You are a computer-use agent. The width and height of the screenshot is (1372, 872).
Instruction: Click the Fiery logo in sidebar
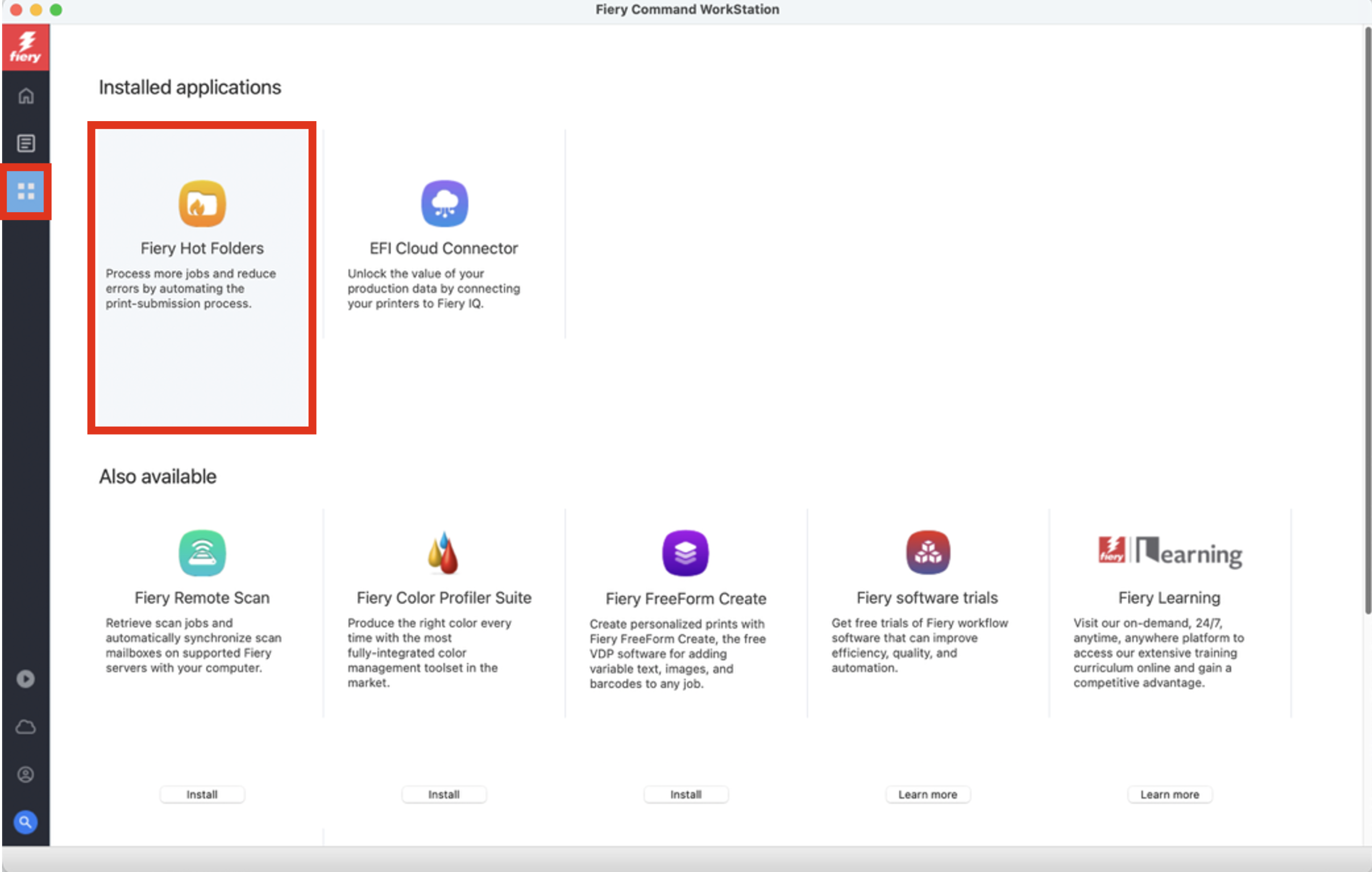click(x=26, y=47)
